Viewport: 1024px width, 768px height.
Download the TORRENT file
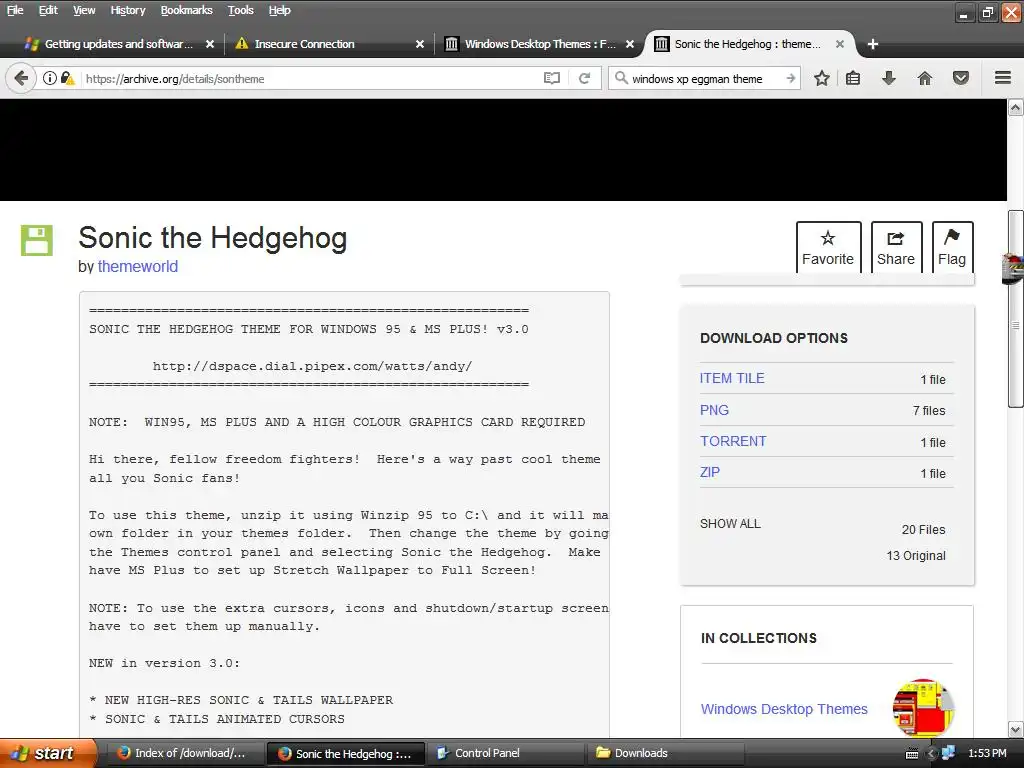click(x=733, y=441)
